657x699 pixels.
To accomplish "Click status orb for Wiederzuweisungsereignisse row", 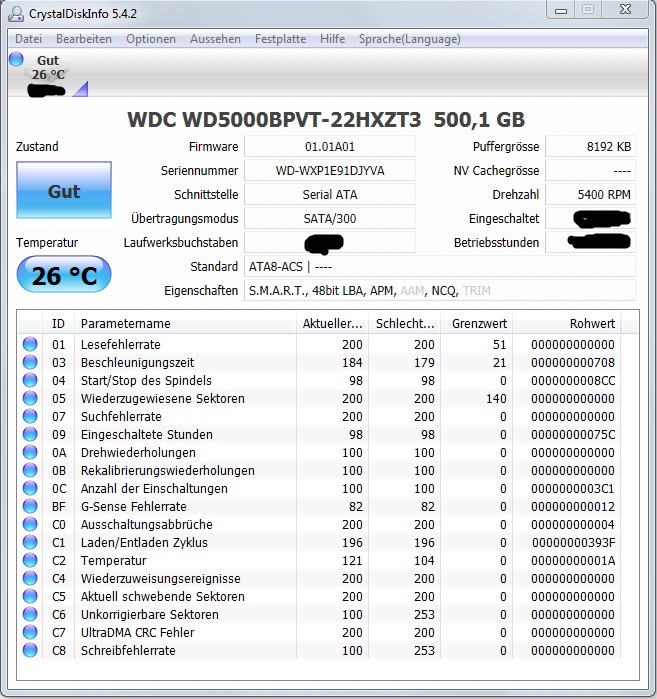I will (30, 578).
